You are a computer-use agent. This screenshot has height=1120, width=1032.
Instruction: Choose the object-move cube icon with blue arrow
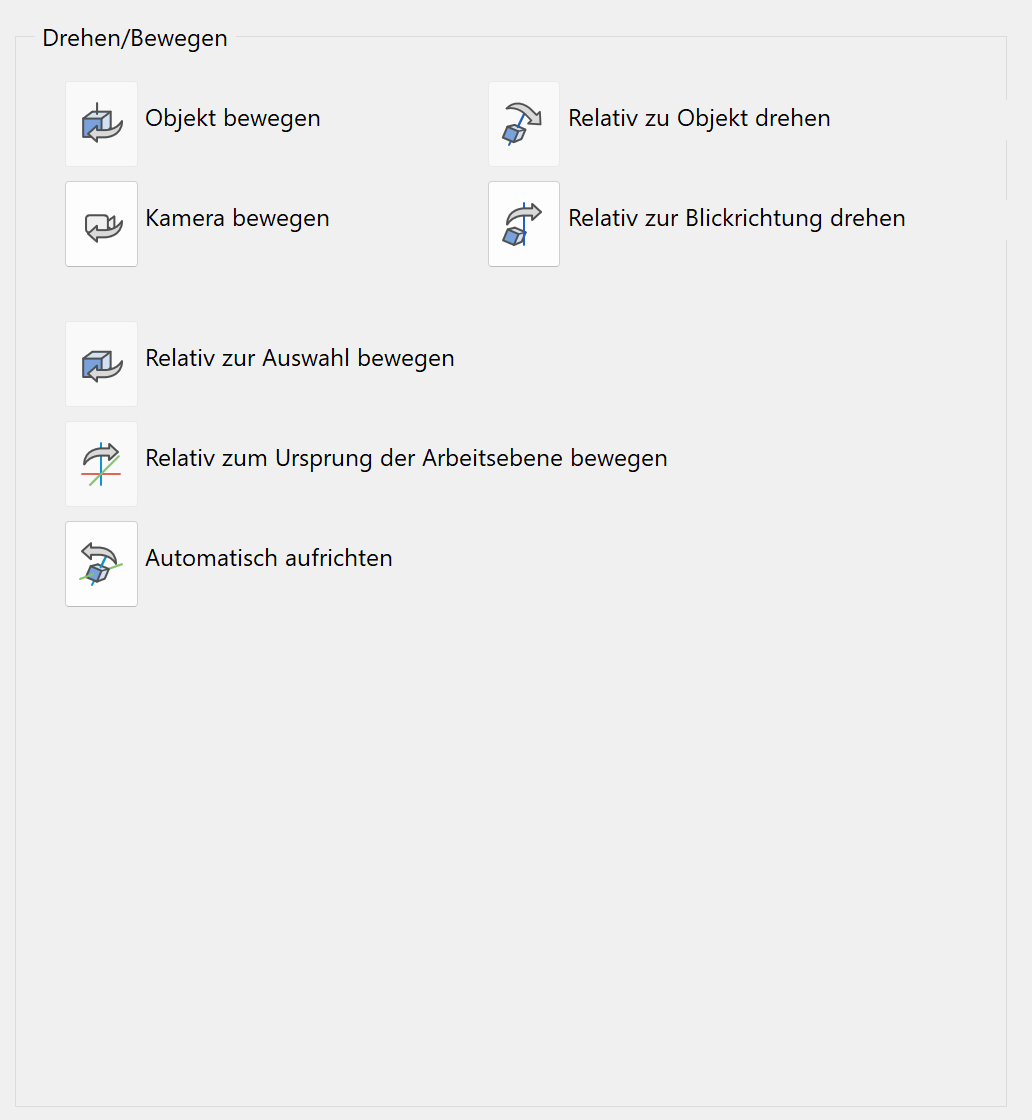(101, 123)
